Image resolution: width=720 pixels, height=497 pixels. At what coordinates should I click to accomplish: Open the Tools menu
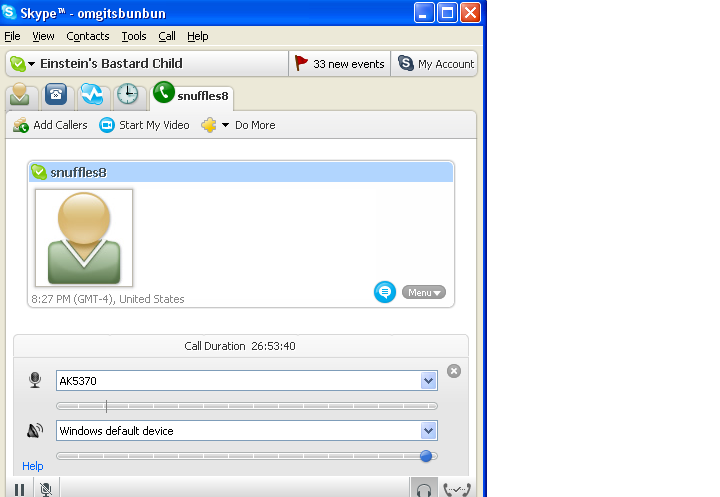133,36
